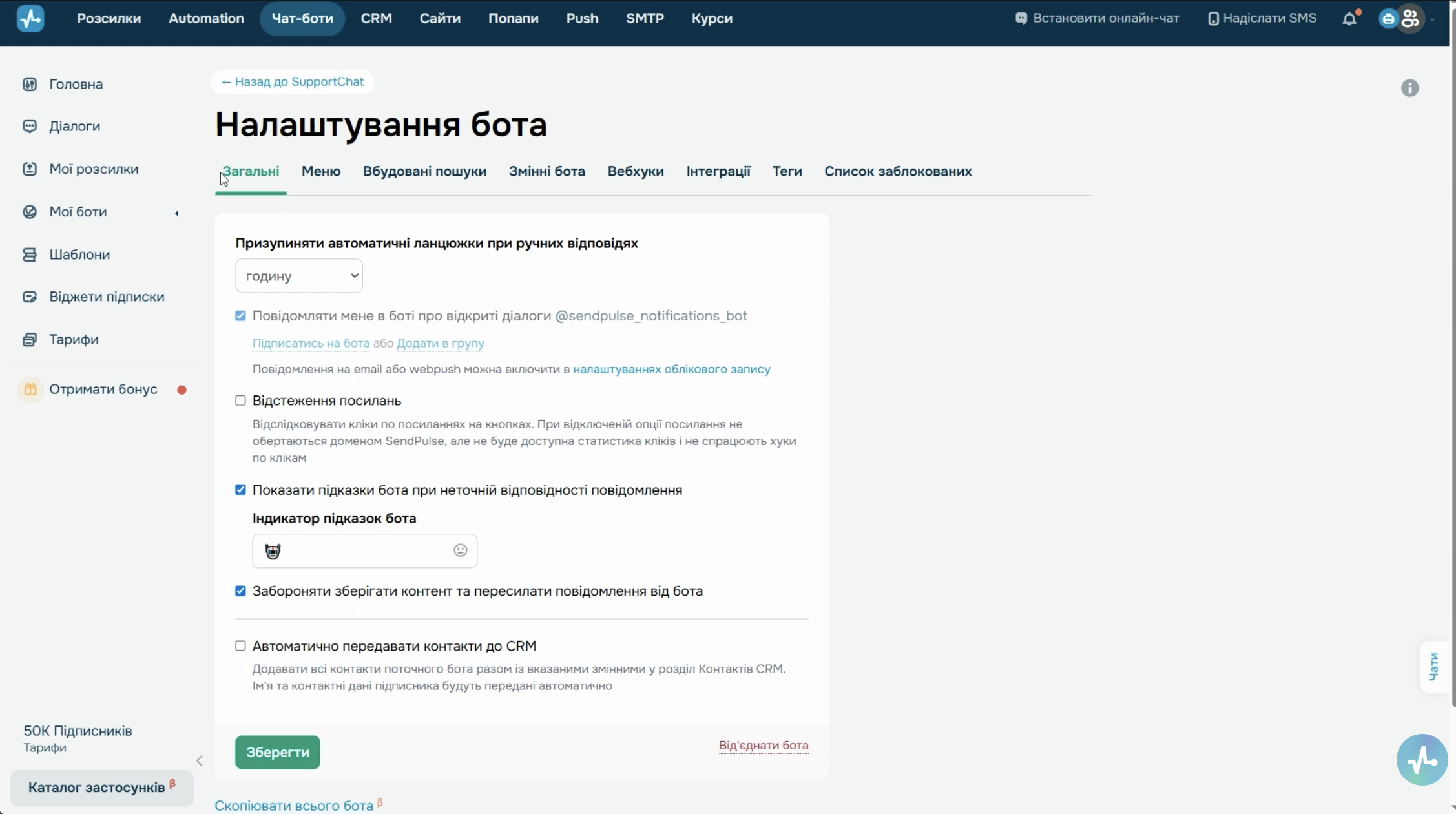This screenshot has width=1456, height=814.
Task: Uncheck Показати підказки бота checkbox
Action: click(x=240, y=490)
